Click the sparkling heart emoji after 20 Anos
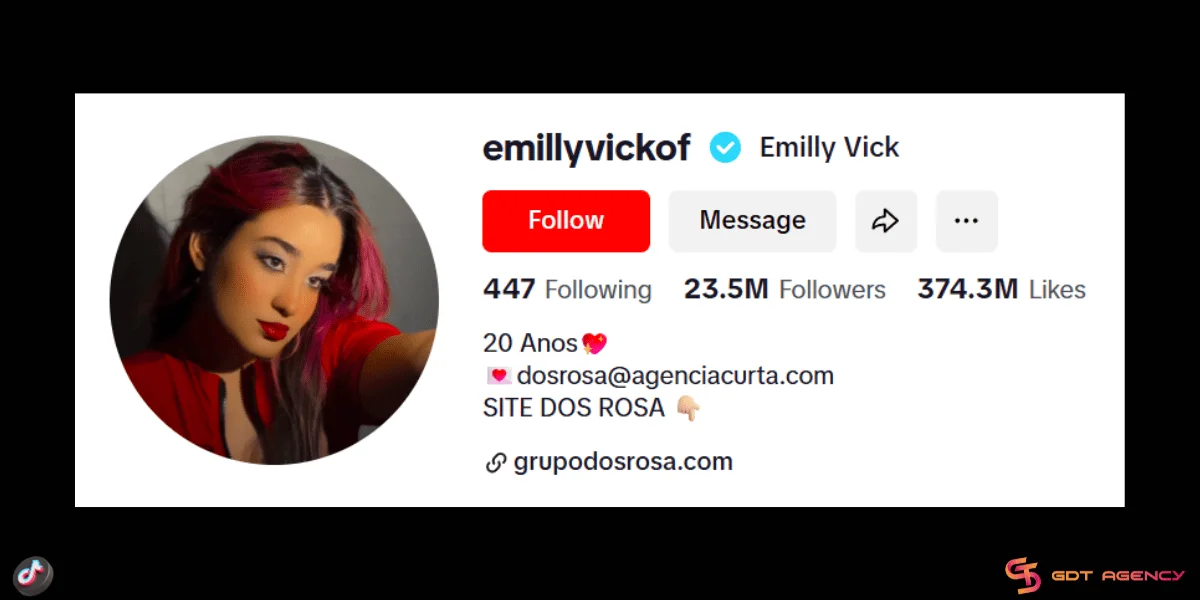The height and width of the screenshot is (600, 1200). [x=593, y=343]
